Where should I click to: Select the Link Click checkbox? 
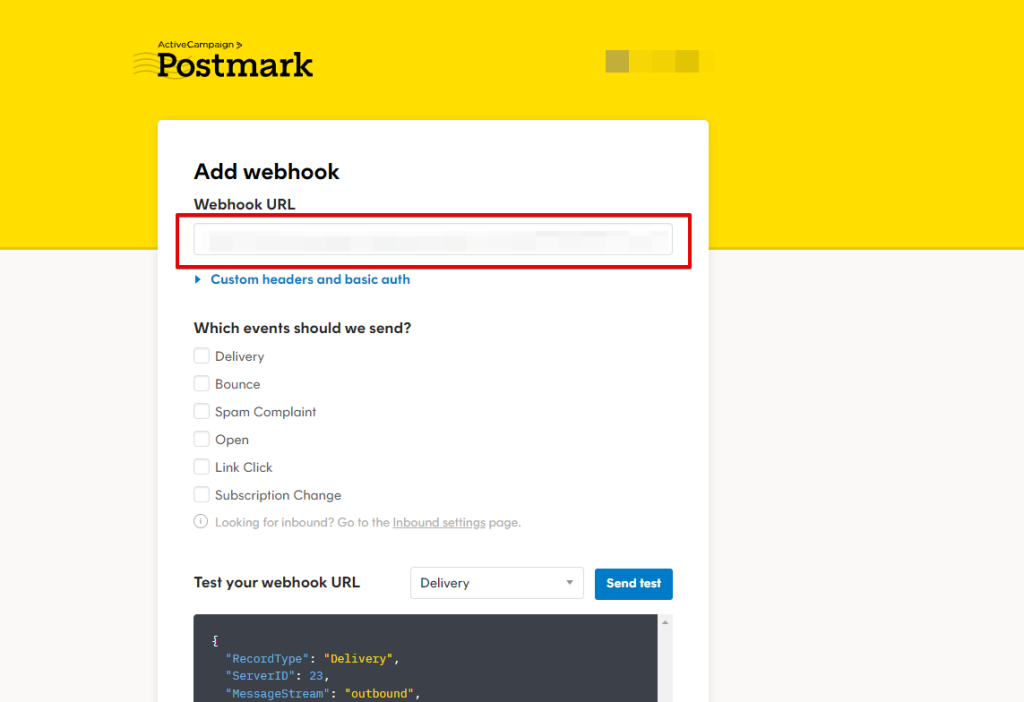202,467
